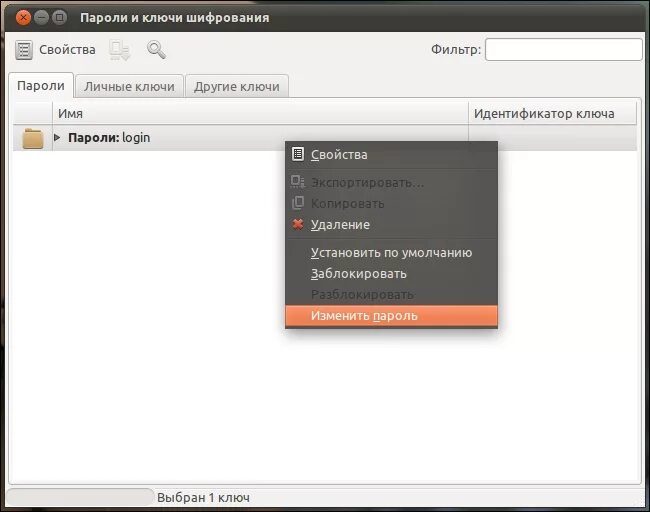
Task: Open the Properties toolbar icon
Action: 24,50
